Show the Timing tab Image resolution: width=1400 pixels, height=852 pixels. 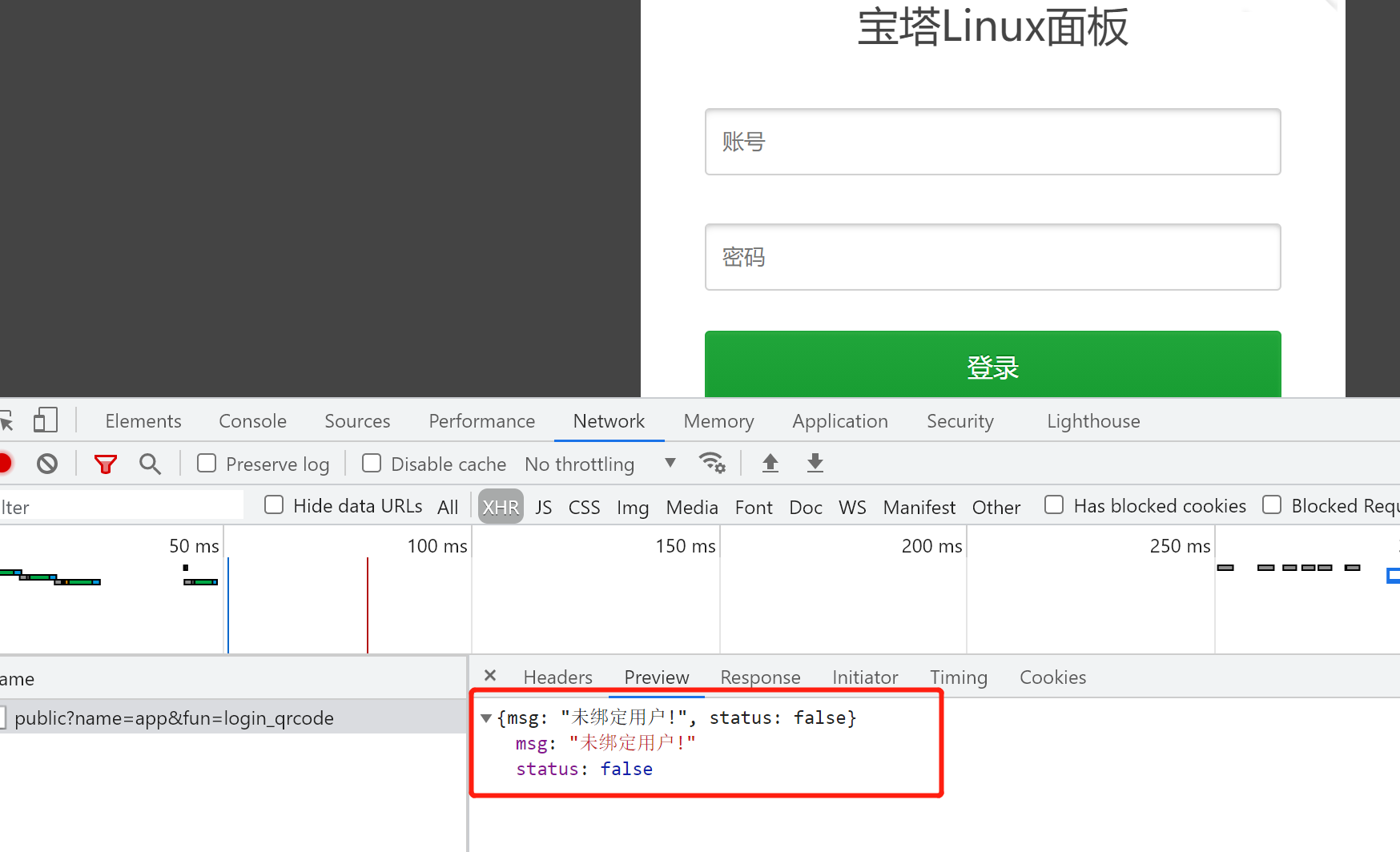pyautogui.click(x=959, y=677)
